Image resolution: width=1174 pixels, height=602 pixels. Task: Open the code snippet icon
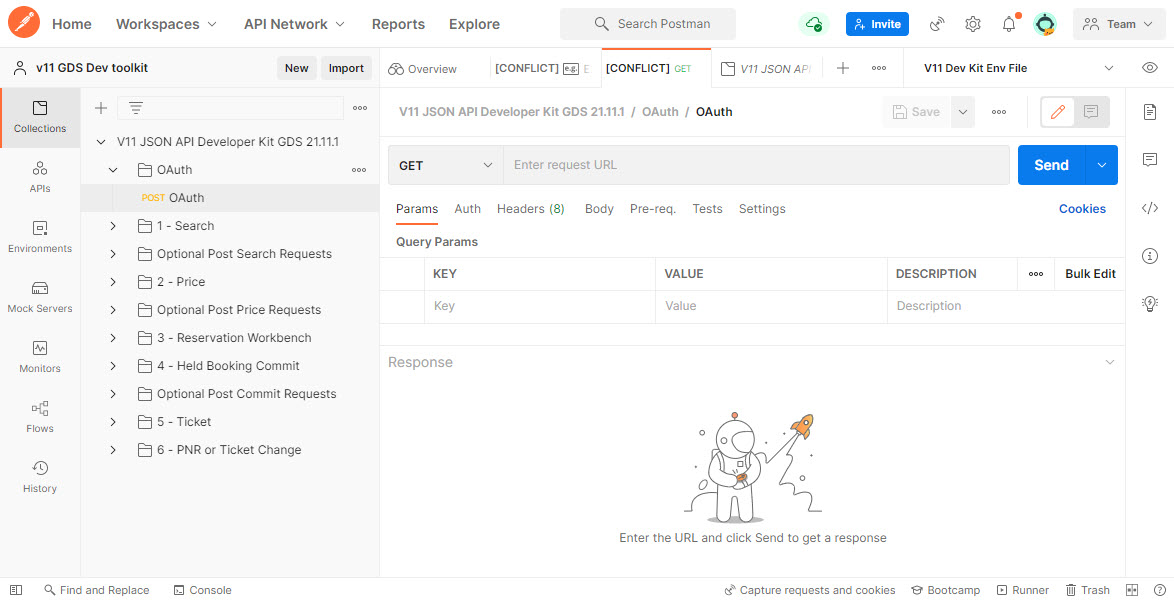[x=1150, y=208]
